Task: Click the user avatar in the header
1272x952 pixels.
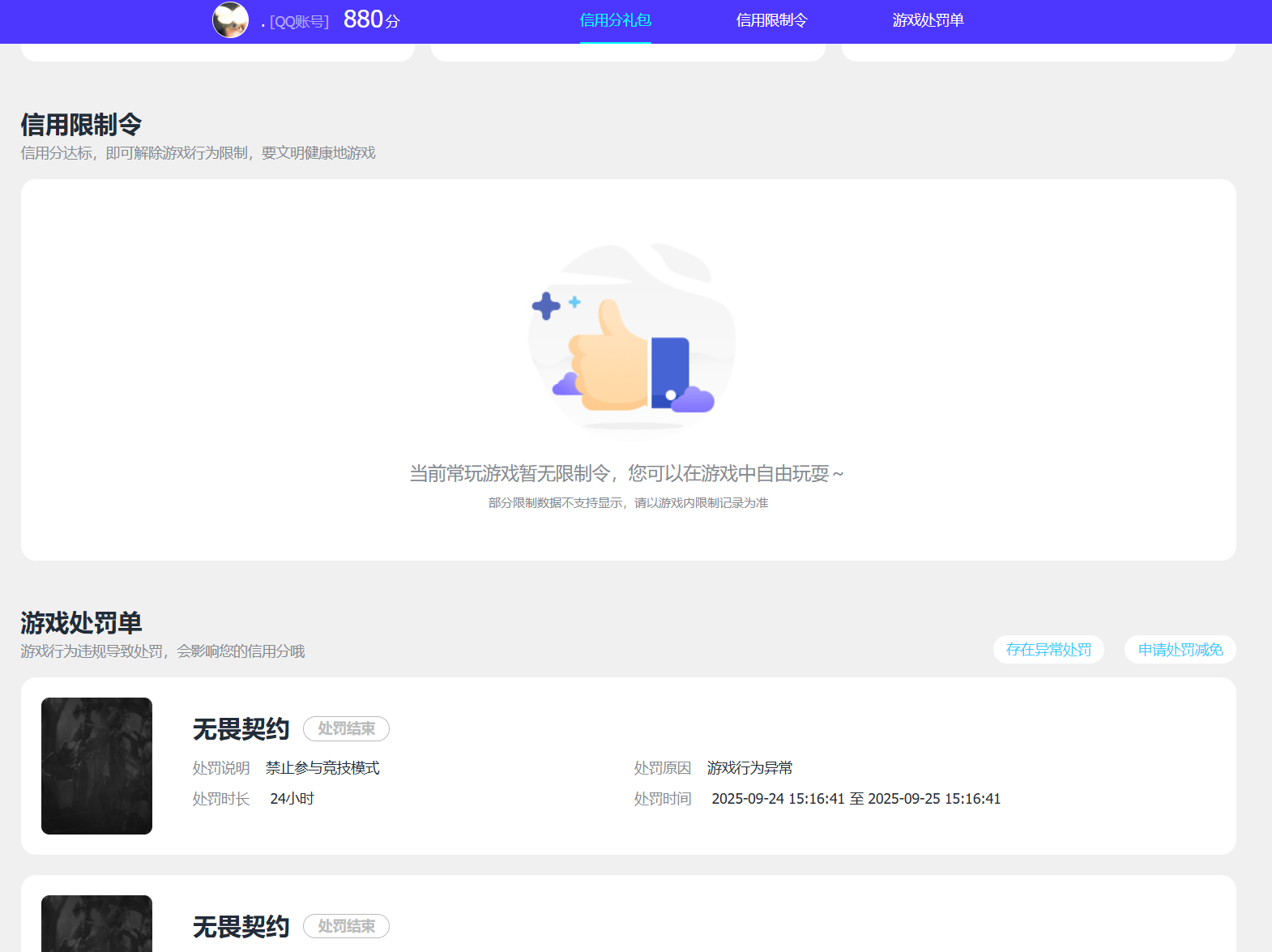Action: 230,20
